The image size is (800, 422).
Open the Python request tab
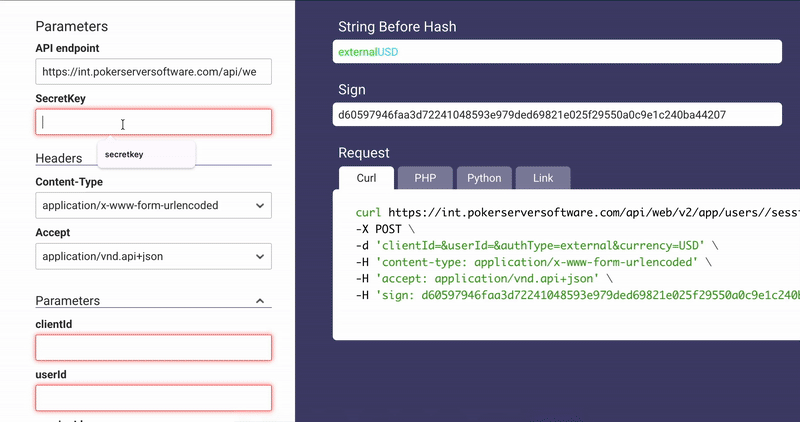[x=484, y=178]
